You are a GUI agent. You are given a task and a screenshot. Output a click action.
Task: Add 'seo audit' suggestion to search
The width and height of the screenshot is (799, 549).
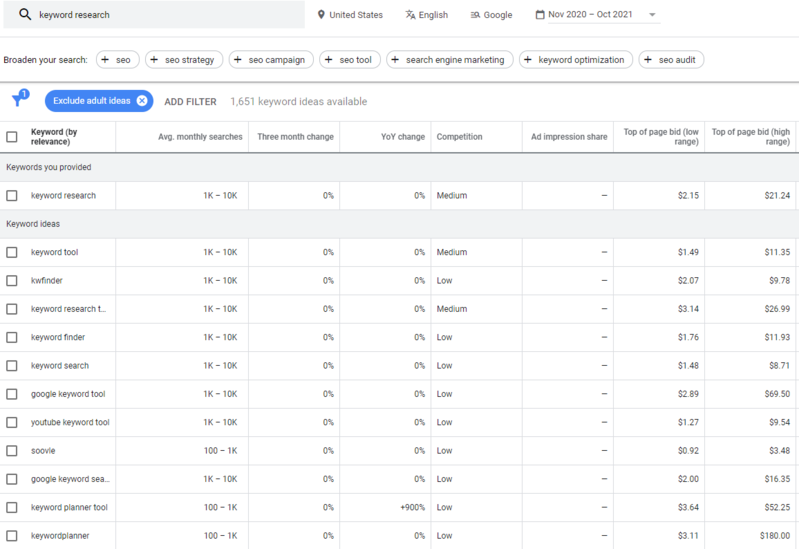(671, 60)
